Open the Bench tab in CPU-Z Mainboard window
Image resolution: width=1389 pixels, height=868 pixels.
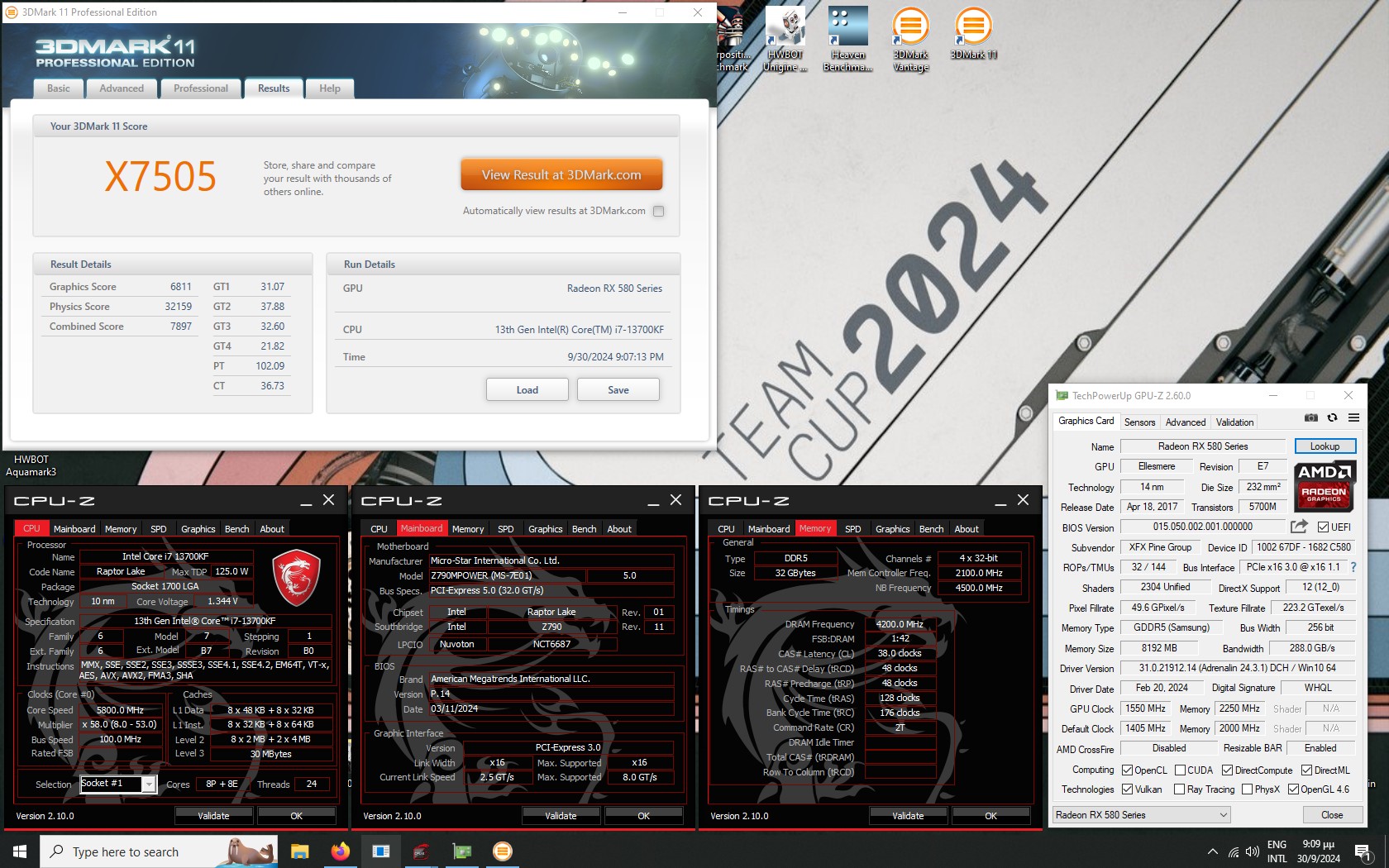(584, 529)
